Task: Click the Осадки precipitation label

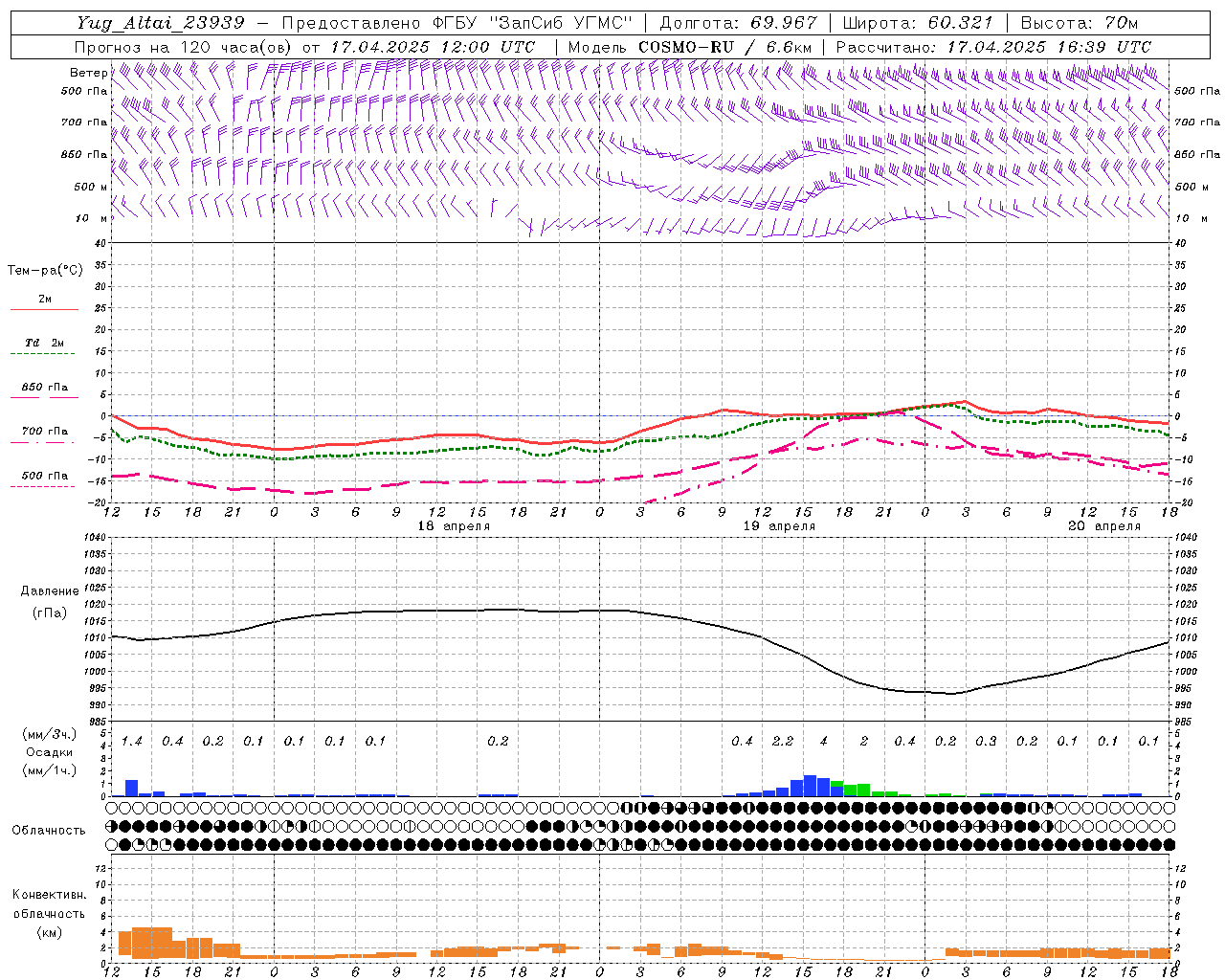Action: [50, 752]
